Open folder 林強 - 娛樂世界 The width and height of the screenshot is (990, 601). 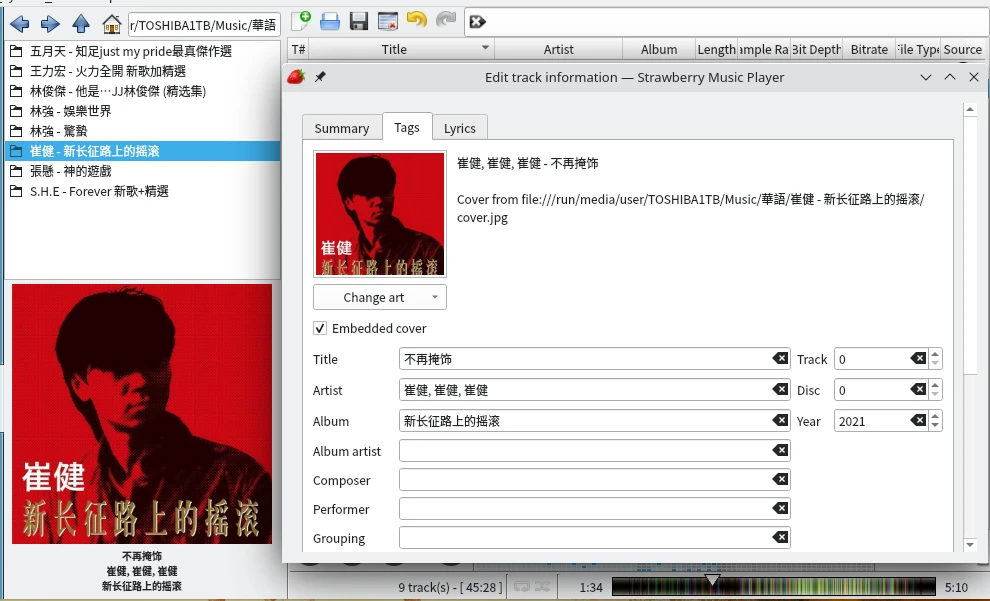coord(71,111)
